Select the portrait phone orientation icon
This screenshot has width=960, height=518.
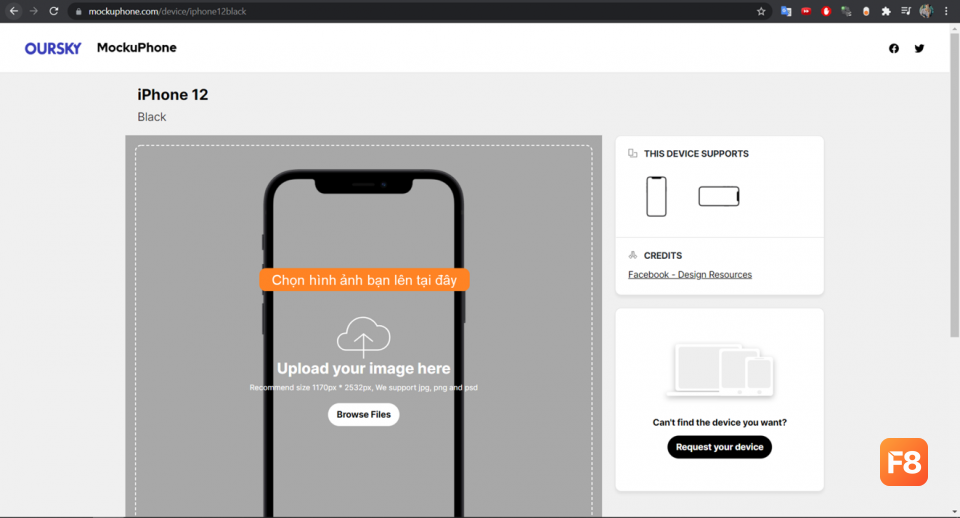pos(656,197)
